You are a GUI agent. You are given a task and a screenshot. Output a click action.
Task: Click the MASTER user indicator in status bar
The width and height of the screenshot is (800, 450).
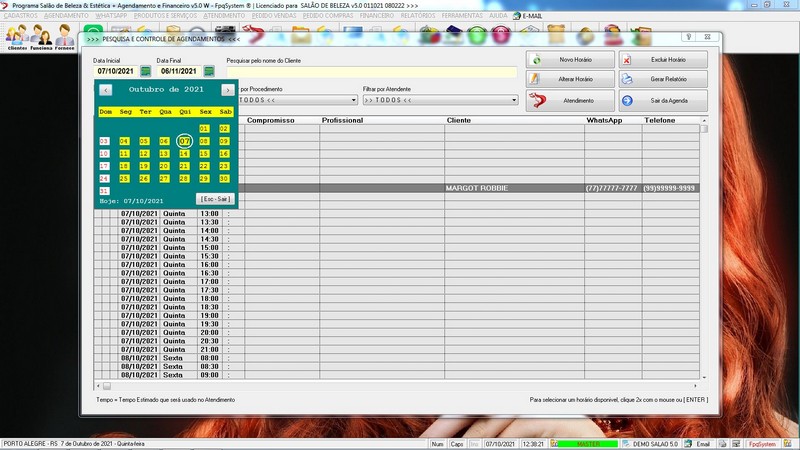point(588,444)
